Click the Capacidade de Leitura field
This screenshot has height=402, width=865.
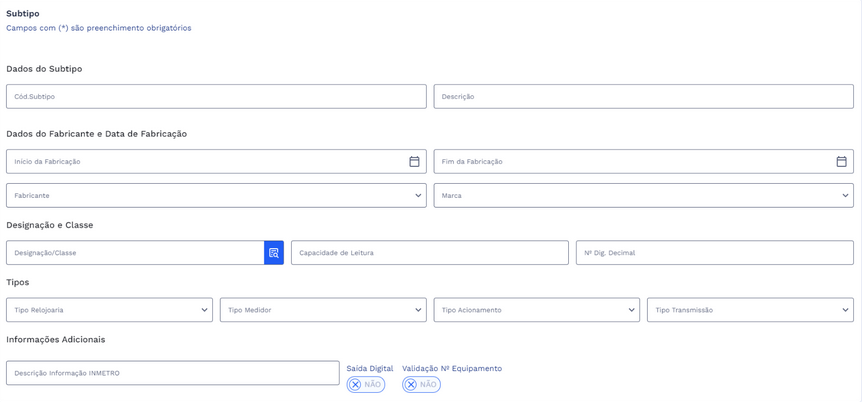point(429,253)
